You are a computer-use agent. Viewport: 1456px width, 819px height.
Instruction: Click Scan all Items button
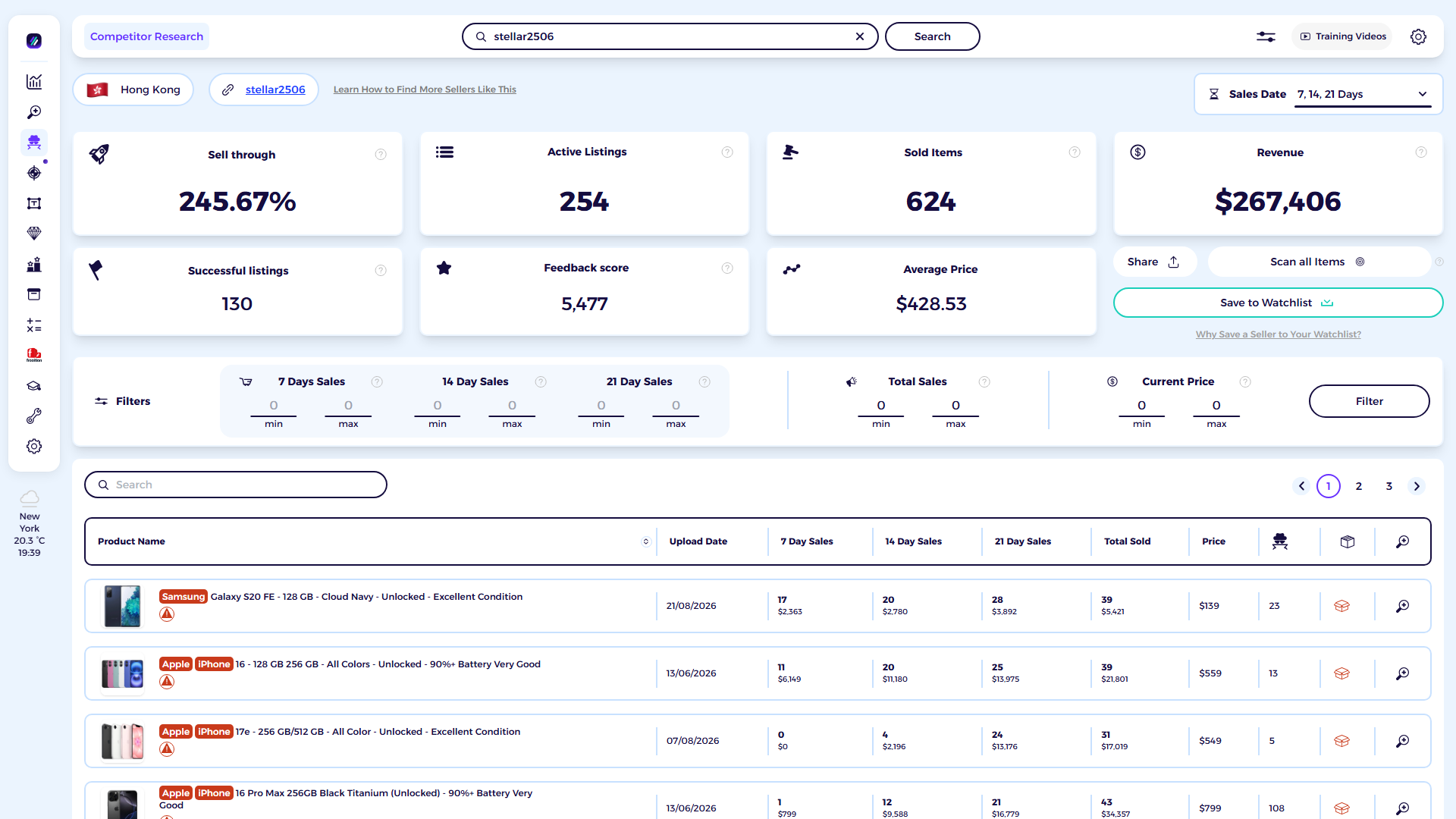(x=1319, y=262)
